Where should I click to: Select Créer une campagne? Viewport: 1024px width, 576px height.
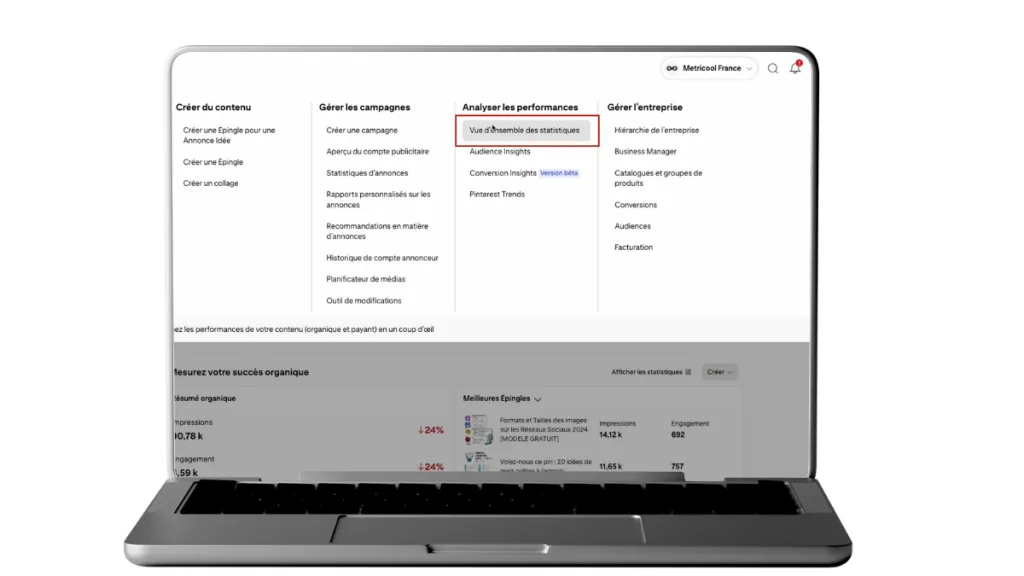(361, 130)
